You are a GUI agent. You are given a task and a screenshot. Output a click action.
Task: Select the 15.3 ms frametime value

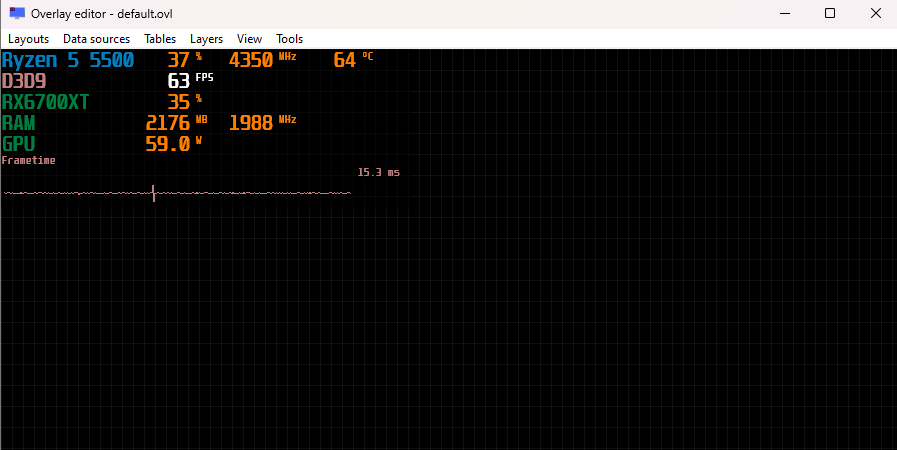click(x=378, y=173)
